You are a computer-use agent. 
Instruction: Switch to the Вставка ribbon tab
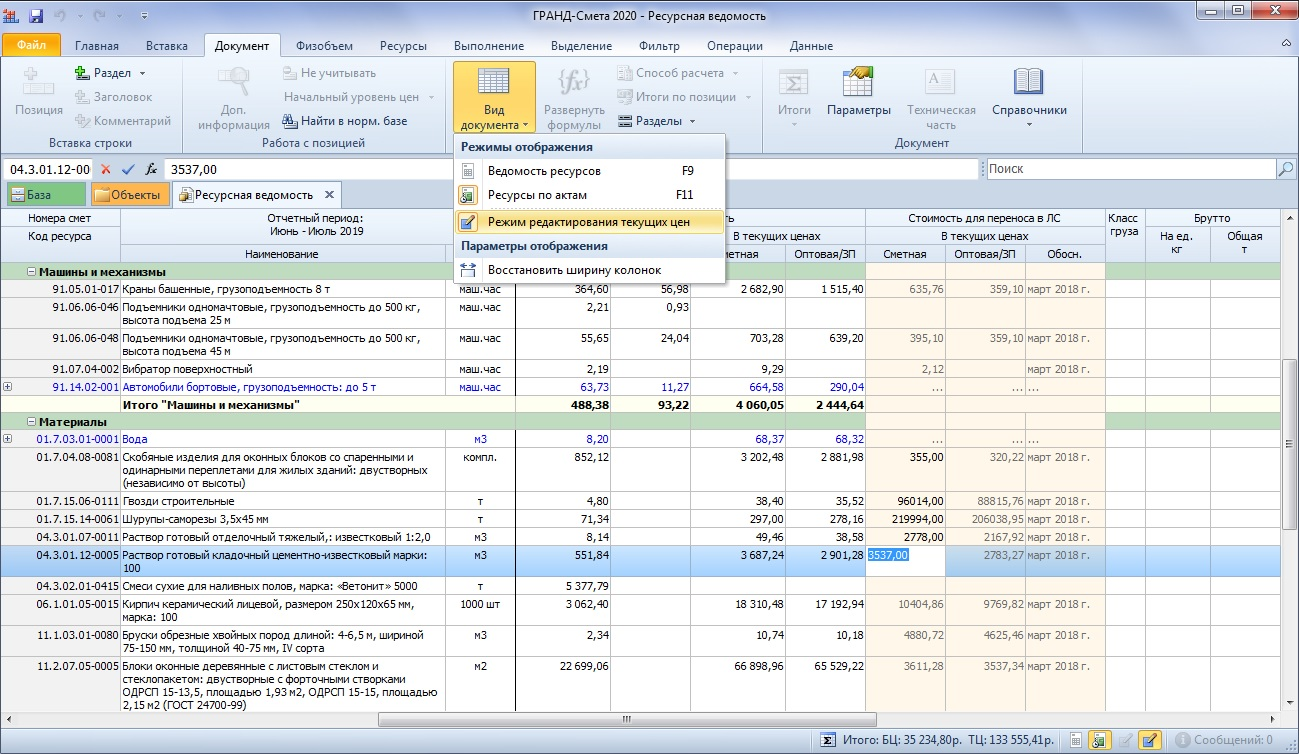coord(166,46)
